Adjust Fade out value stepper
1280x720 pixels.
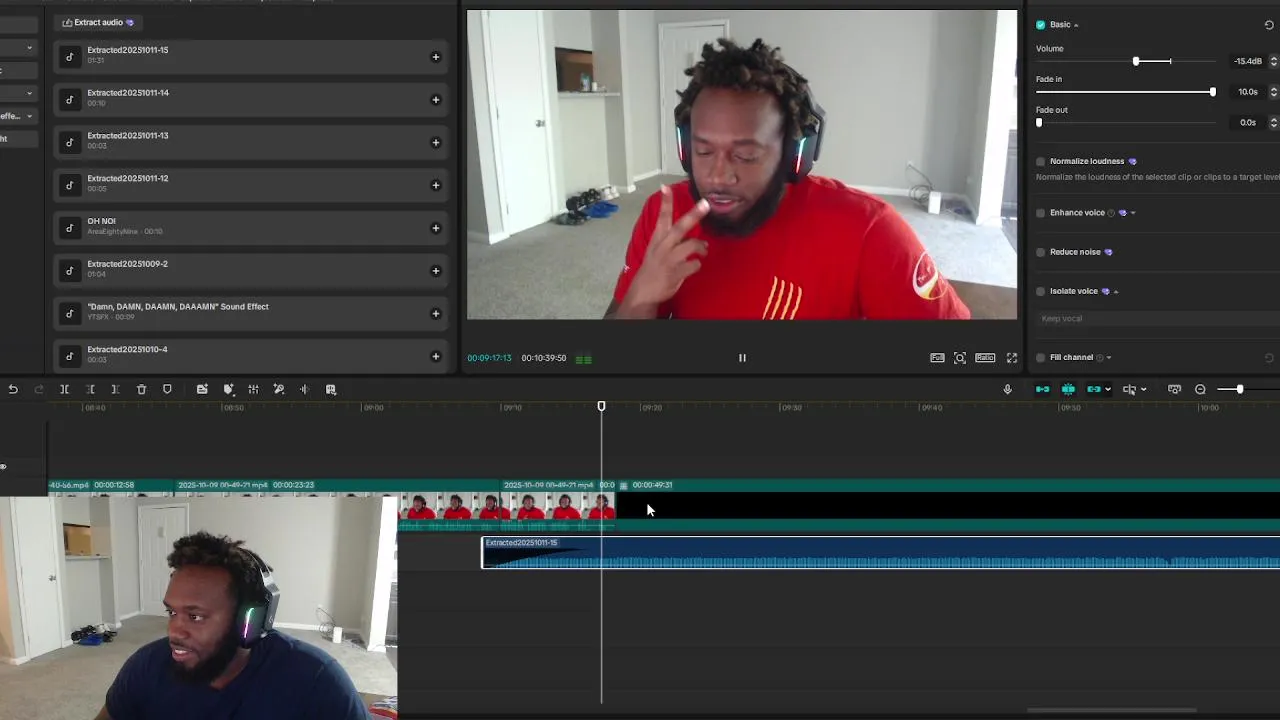1273,122
